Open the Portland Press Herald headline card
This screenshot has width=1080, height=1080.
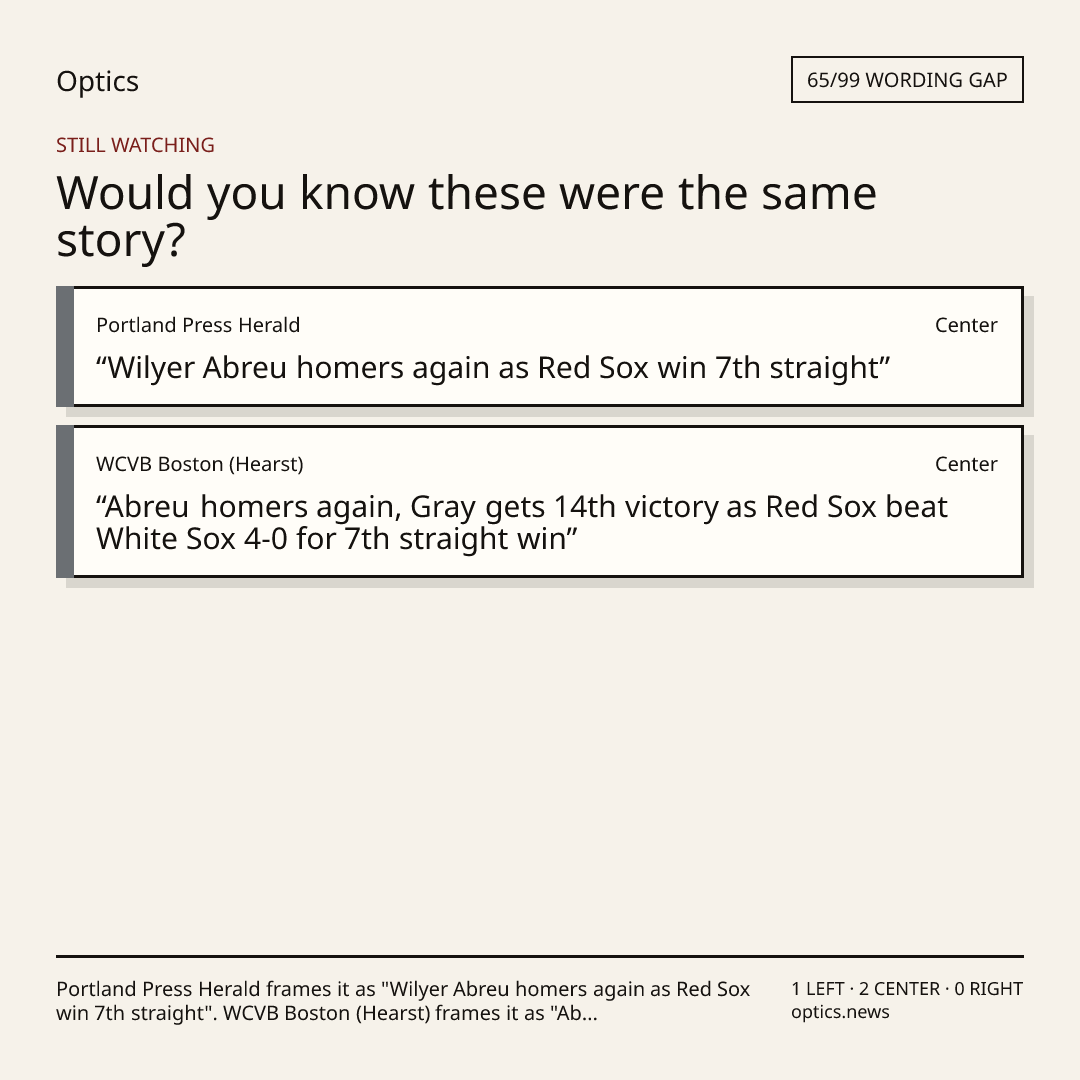pos(540,346)
